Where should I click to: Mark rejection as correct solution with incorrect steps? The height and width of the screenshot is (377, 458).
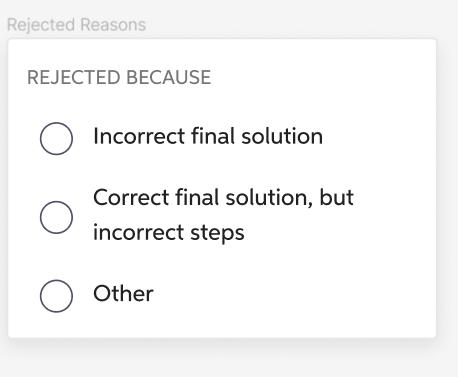(56, 217)
